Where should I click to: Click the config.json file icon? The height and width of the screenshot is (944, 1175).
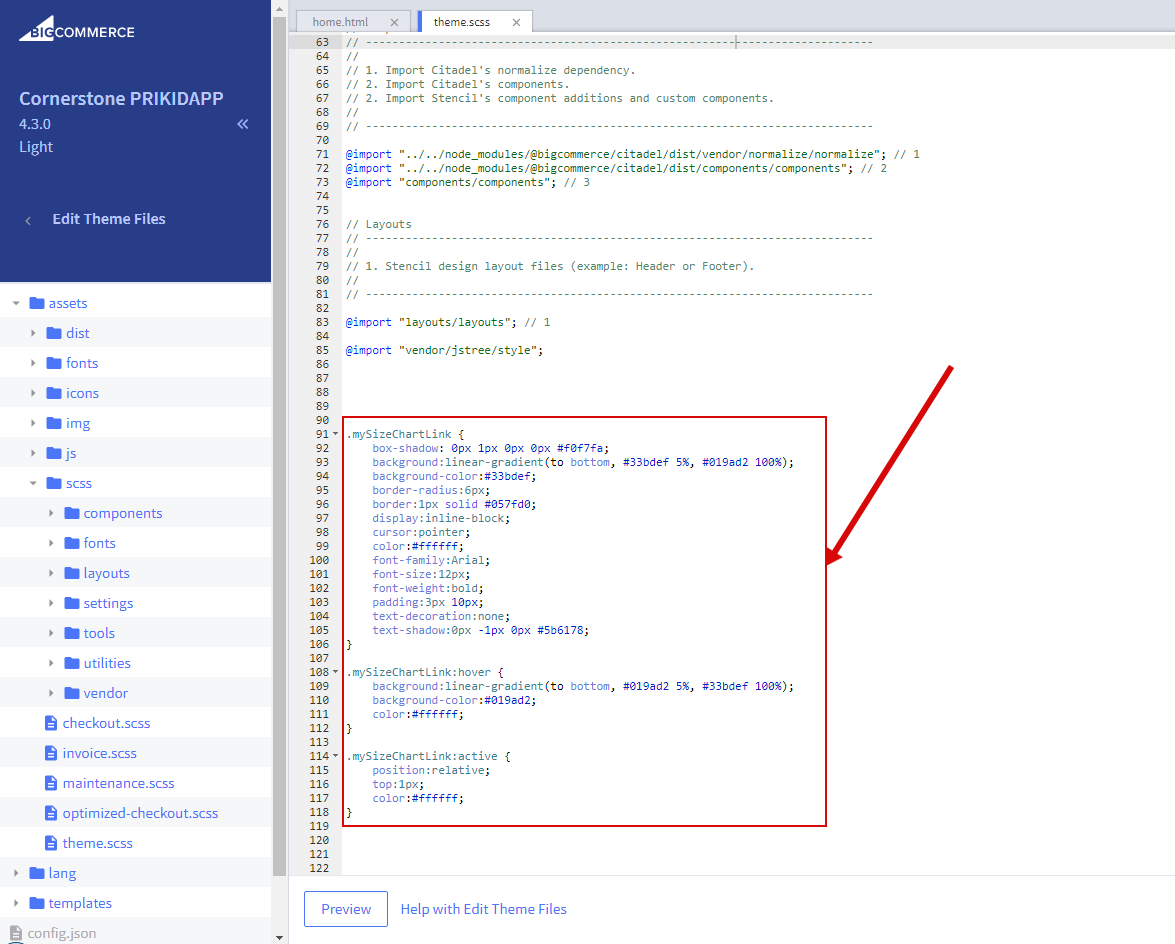pos(16,933)
